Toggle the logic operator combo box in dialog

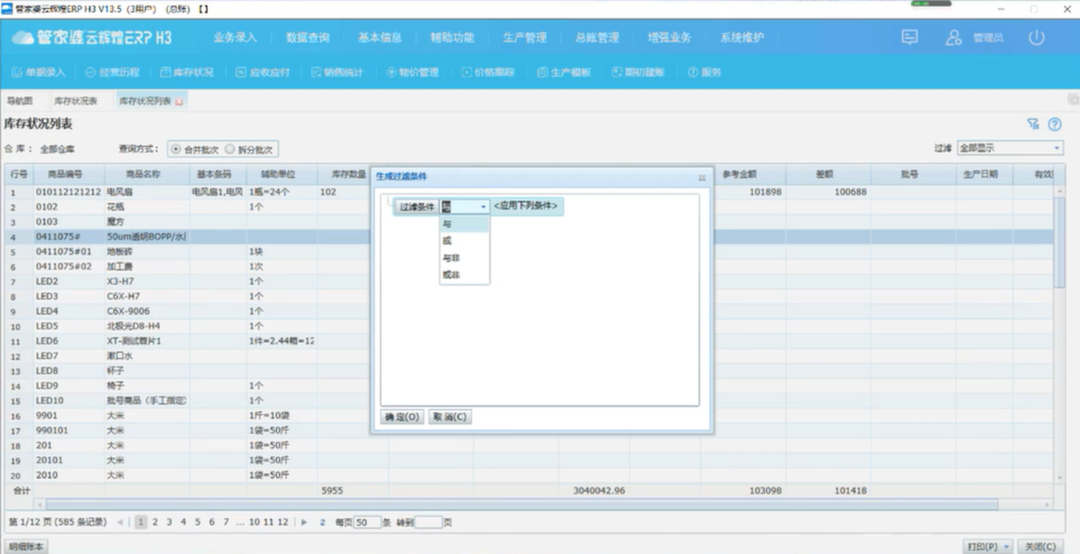pos(465,207)
